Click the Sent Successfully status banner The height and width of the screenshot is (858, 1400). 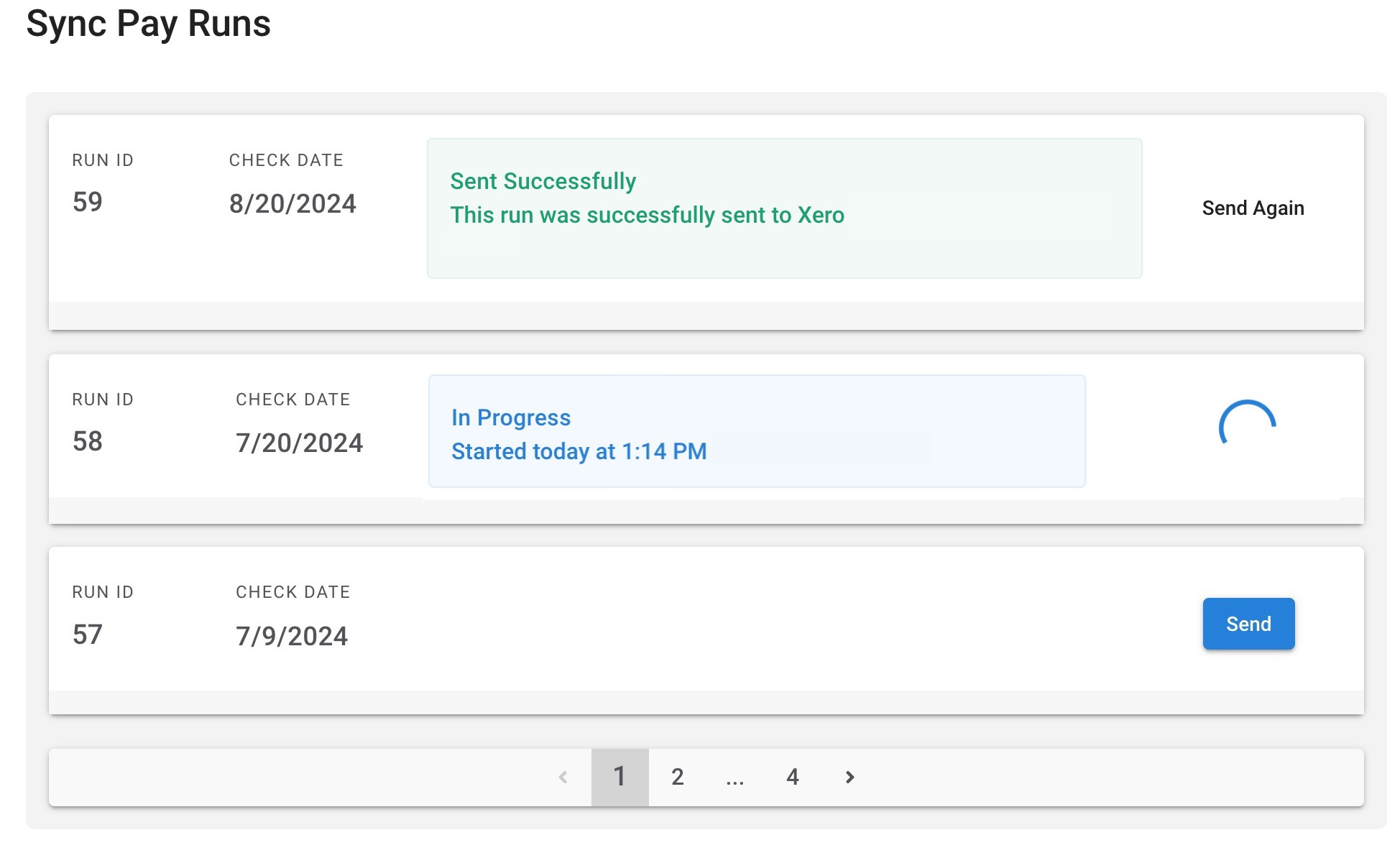(x=784, y=208)
